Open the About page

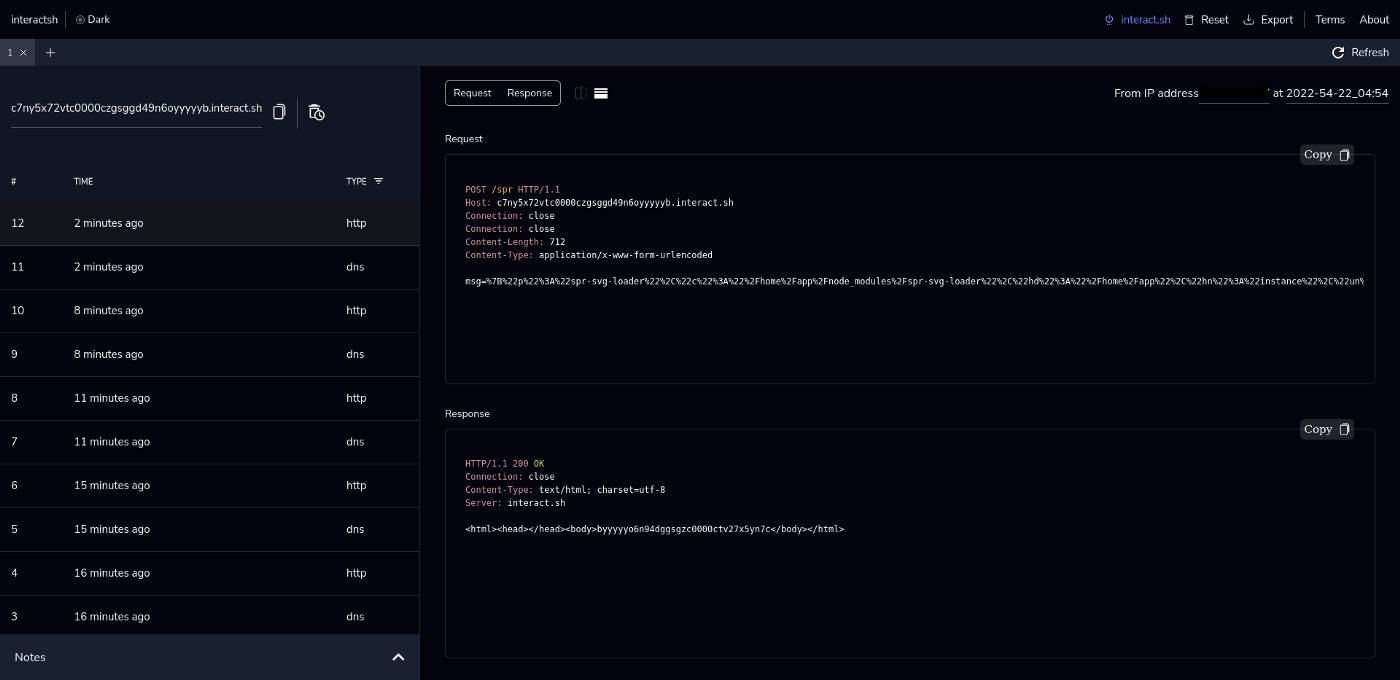[x=1373, y=19]
